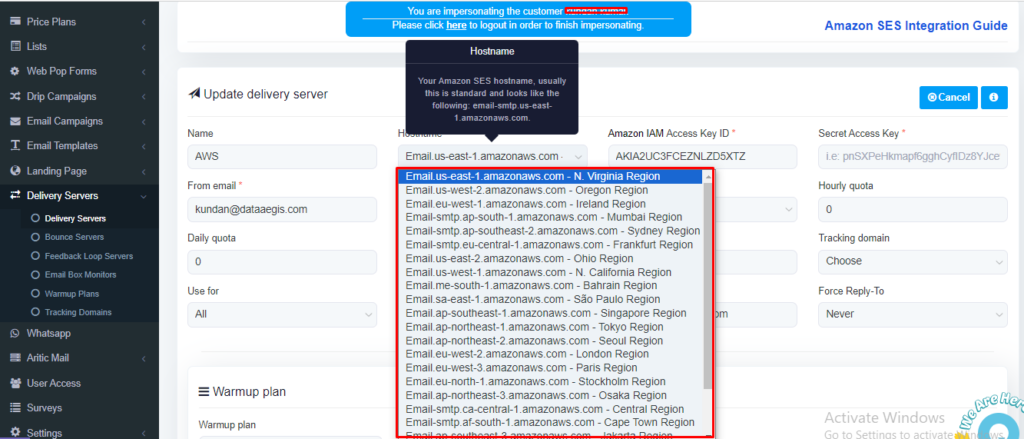Click the Email Campaigns envelope icon
1024x439 pixels.
(x=15, y=121)
